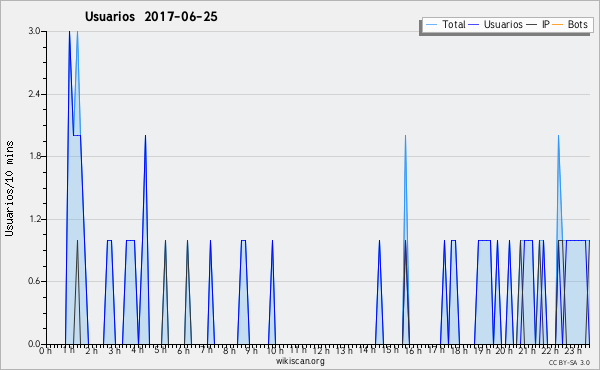Click the Usuarios spike near 10 h
The image size is (600, 370).
tap(272, 241)
